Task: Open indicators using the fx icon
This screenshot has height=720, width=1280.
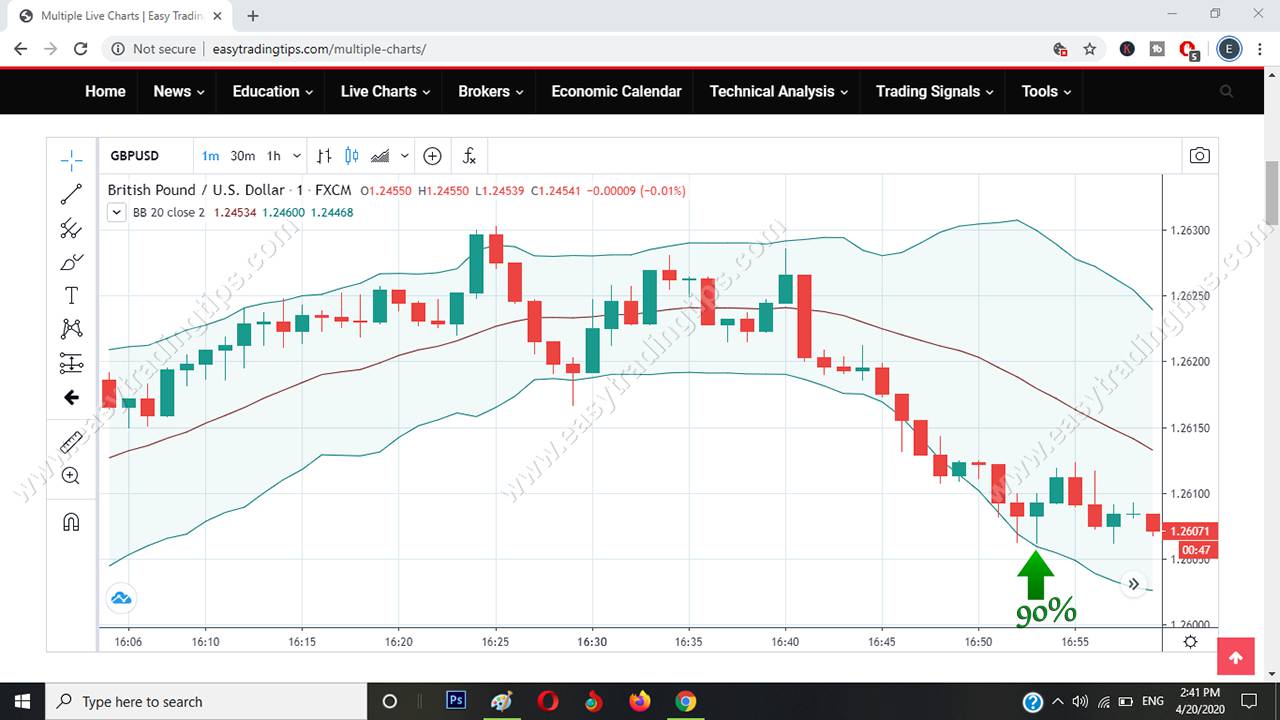Action: (x=468, y=156)
